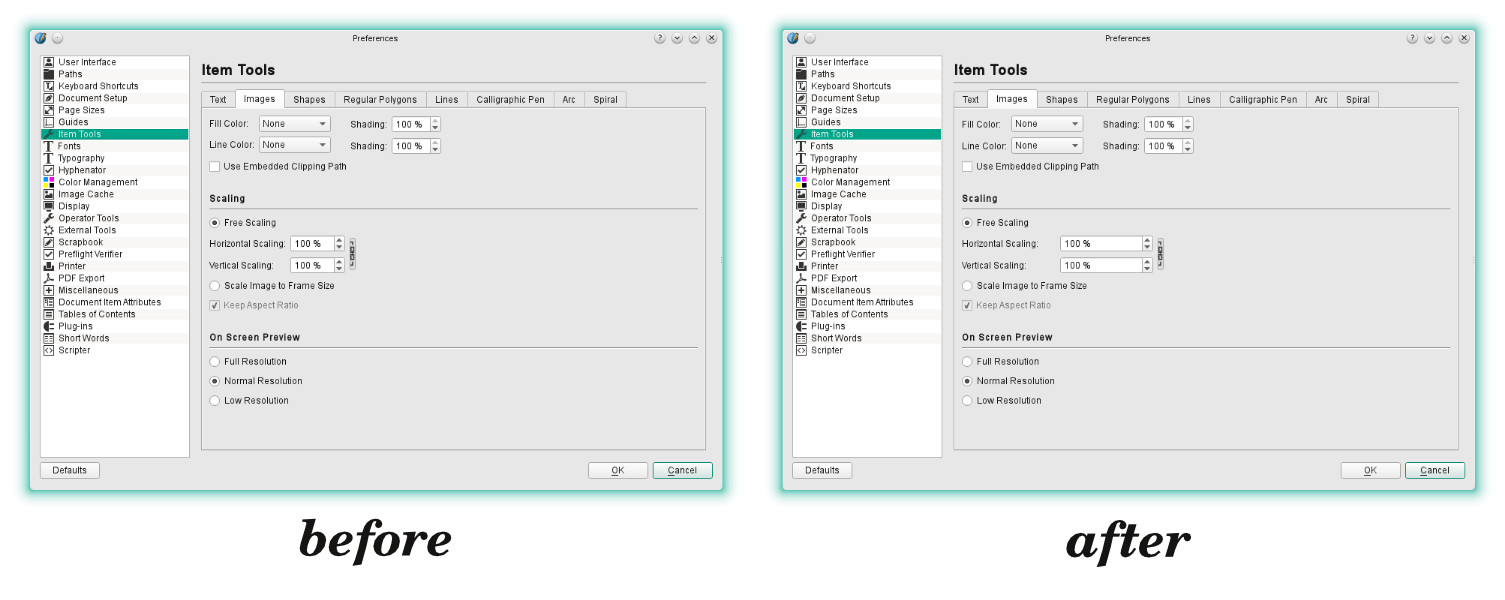Expand the Line Color dropdown in the after dialog
The width and height of the screenshot is (1505, 600).
tap(1046, 146)
